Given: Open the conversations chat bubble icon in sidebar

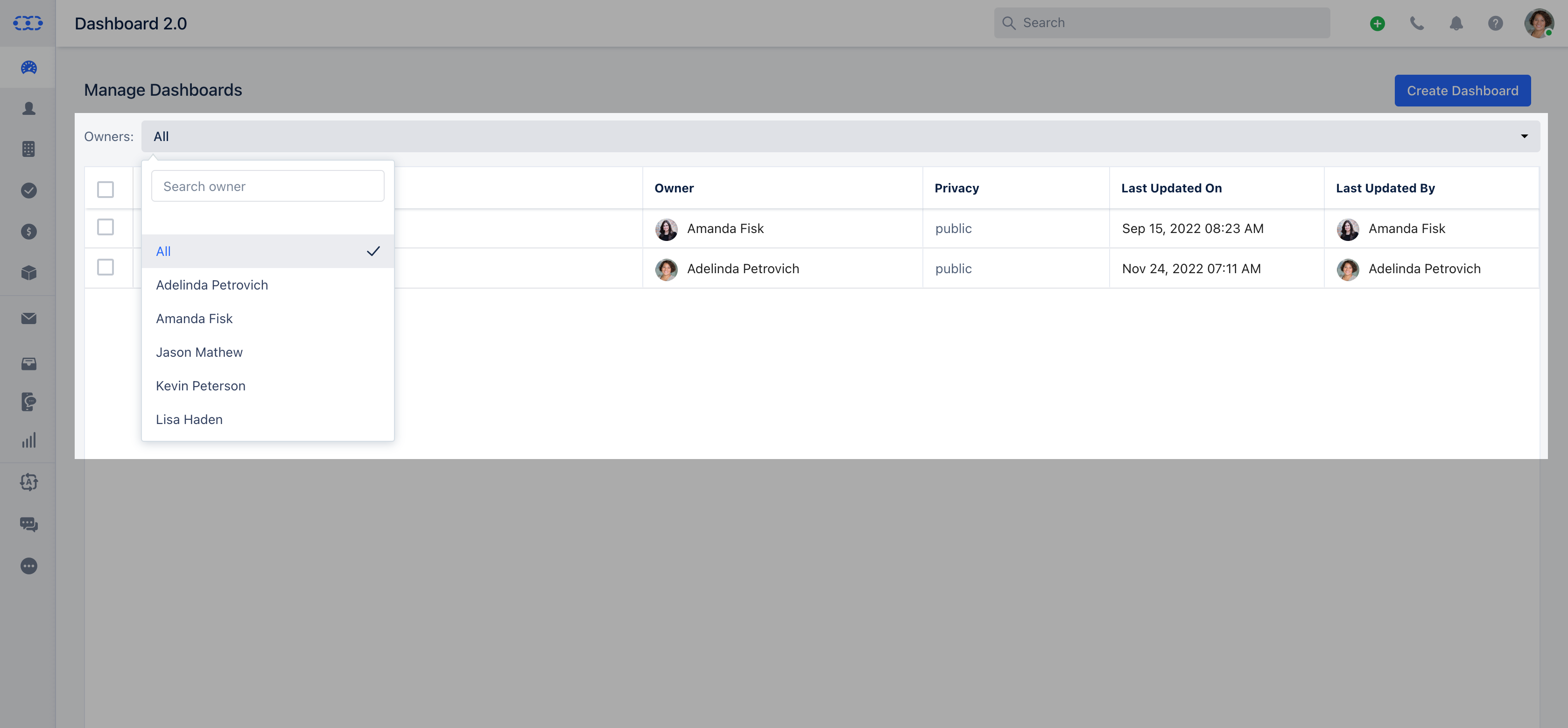Looking at the screenshot, I should click(28, 524).
